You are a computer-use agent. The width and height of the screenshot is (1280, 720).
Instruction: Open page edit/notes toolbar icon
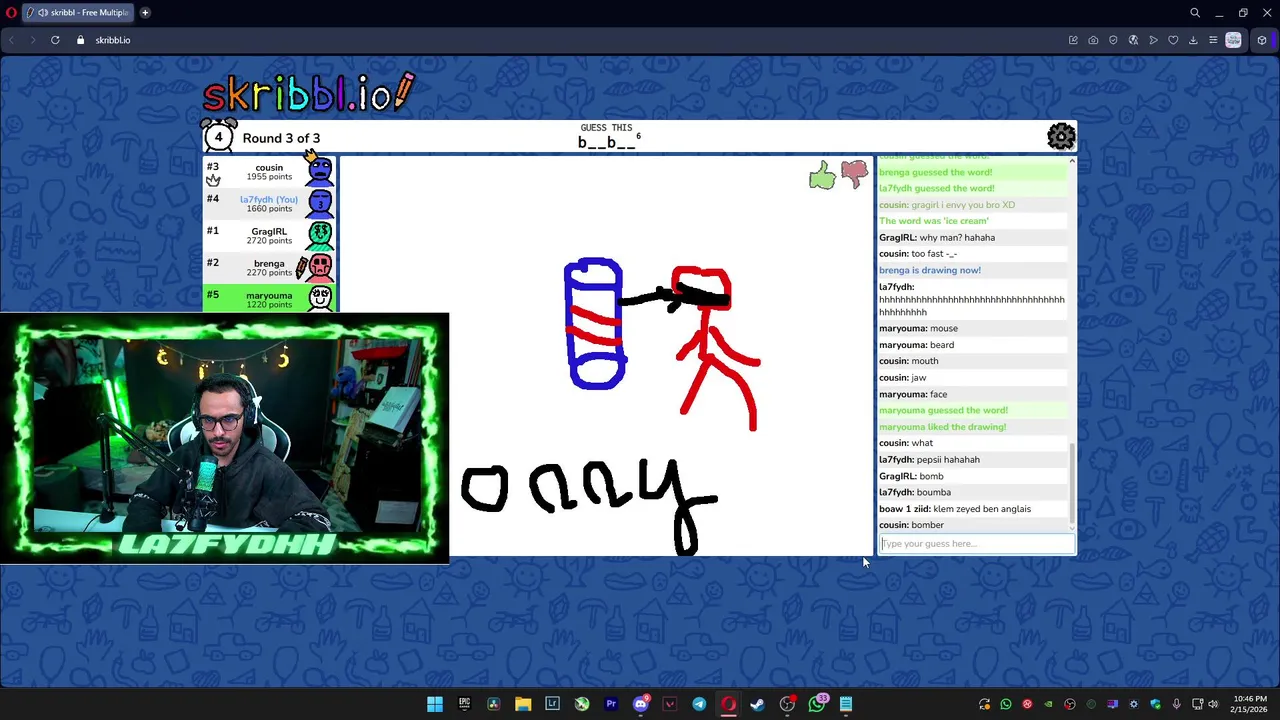pyautogui.click(x=1073, y=40)
